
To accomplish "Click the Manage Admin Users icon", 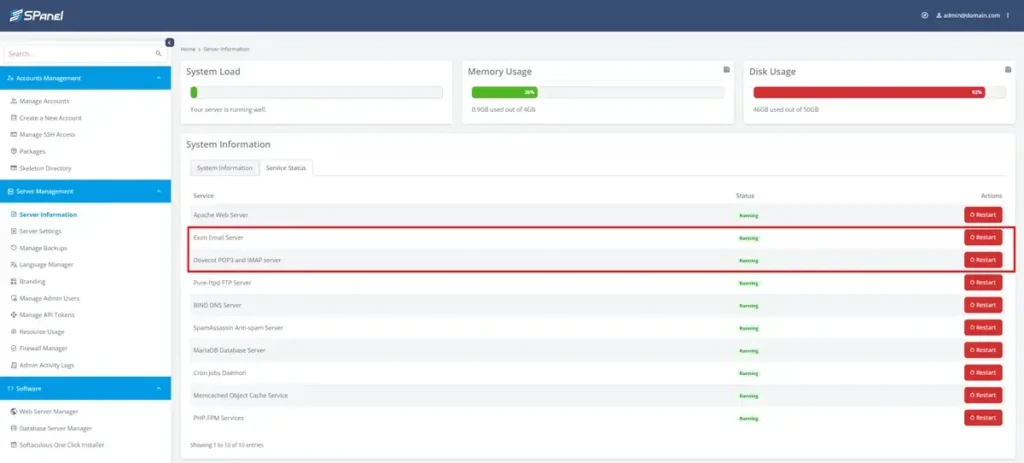I will [14, 298].
